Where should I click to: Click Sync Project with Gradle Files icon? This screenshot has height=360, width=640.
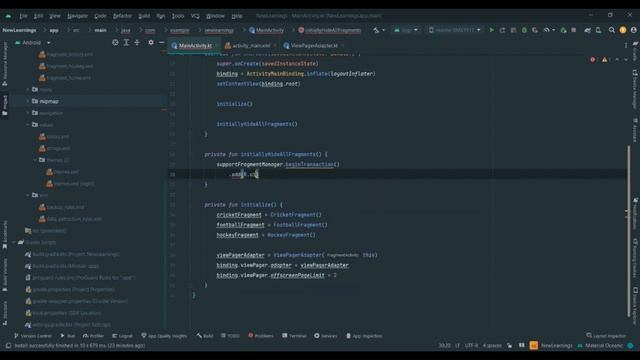587,30
